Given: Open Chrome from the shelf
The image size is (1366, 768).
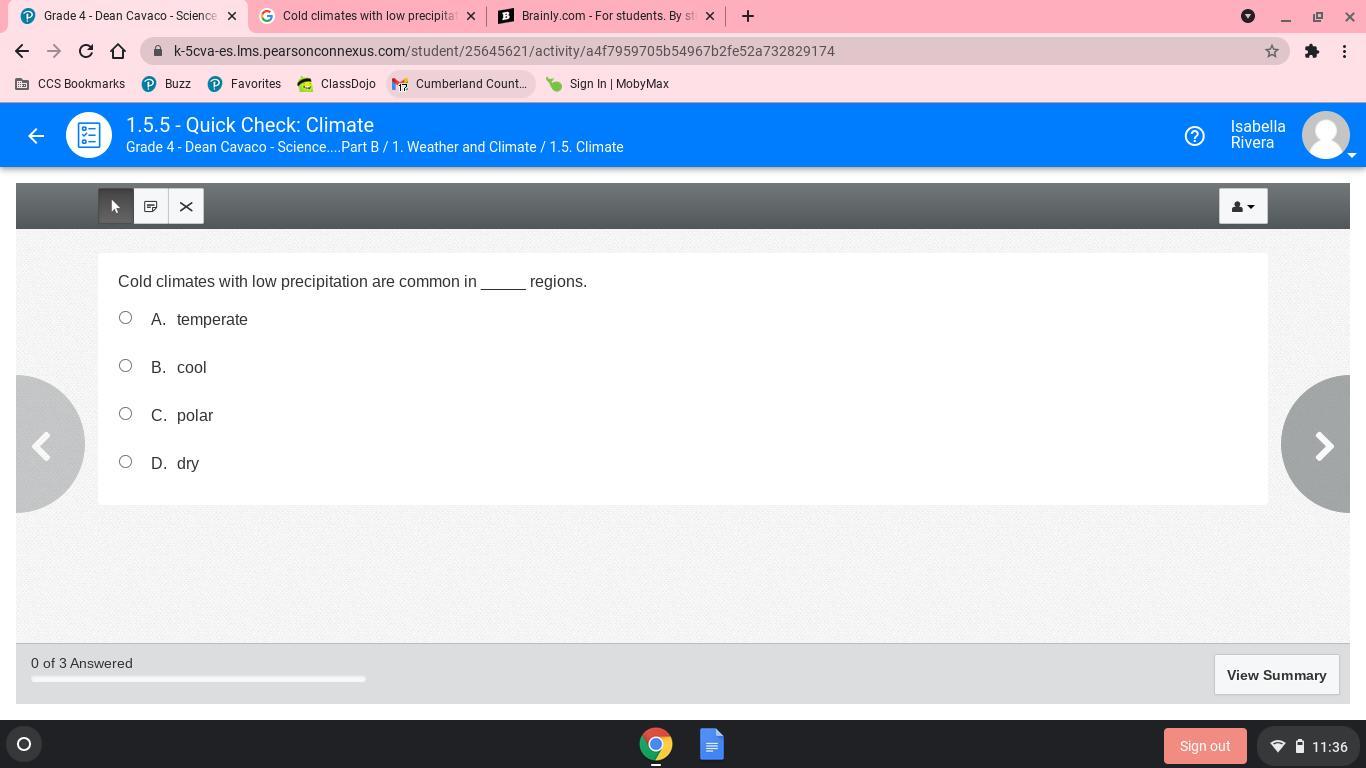Looking at the screenshot, I should pyautogui.click(x=656, y=744).
